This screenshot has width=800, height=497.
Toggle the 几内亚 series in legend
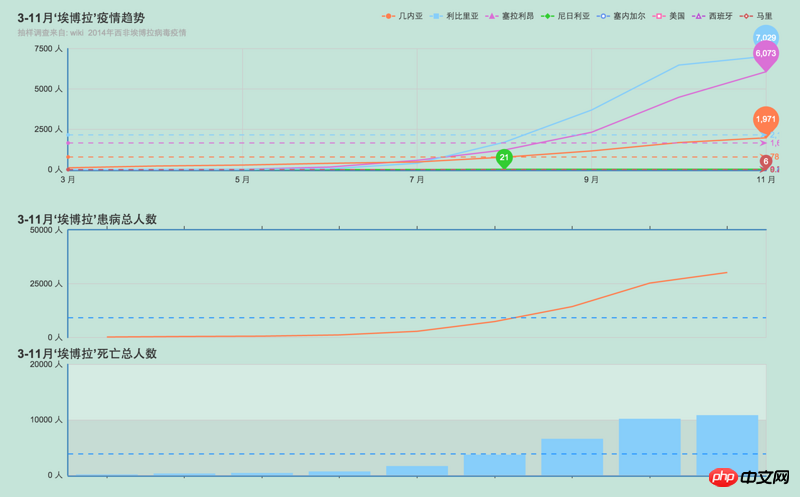(x=403, y=17)
